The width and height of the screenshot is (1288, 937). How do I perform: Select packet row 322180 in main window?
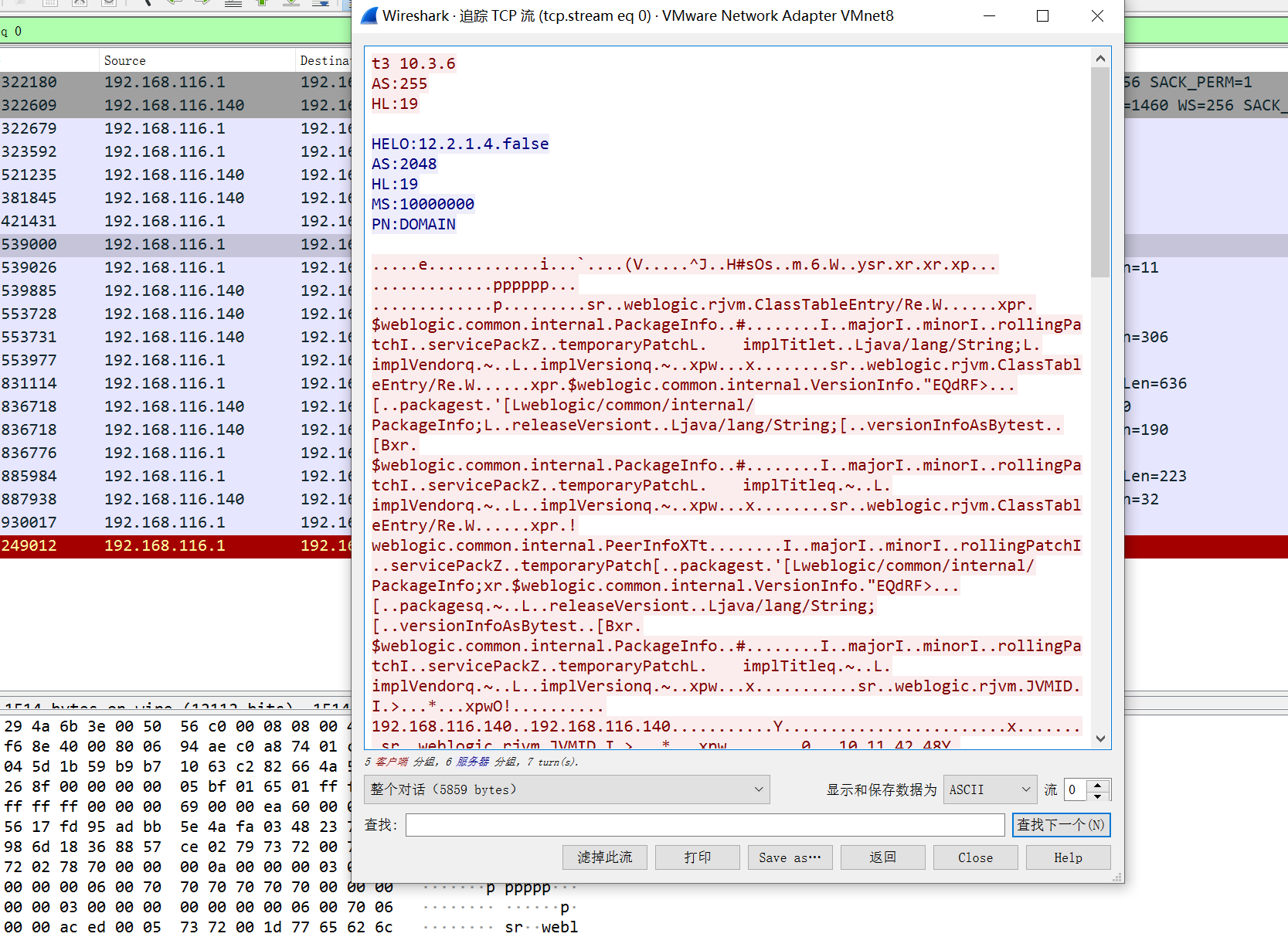(x=175, y=83)
